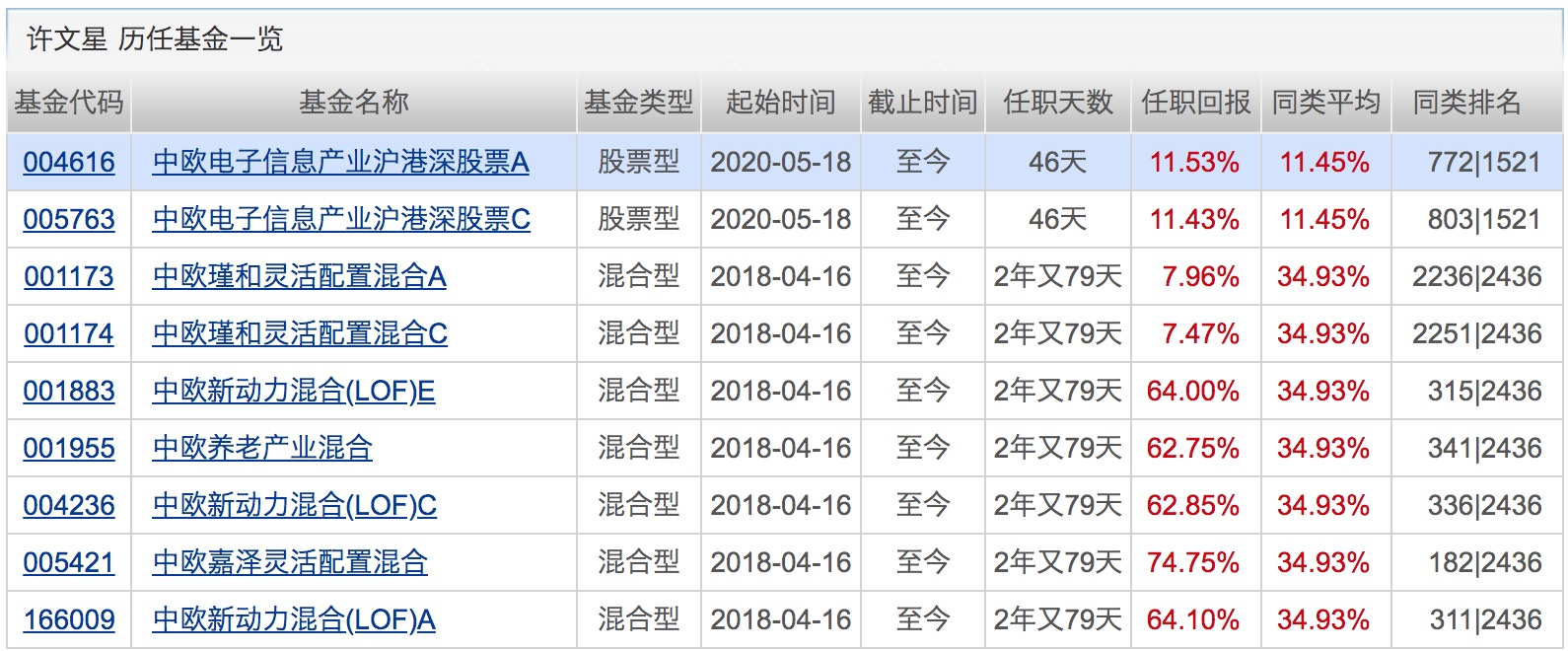
Task: Click the 任职天数 column header
Action: pos(1058,102)
